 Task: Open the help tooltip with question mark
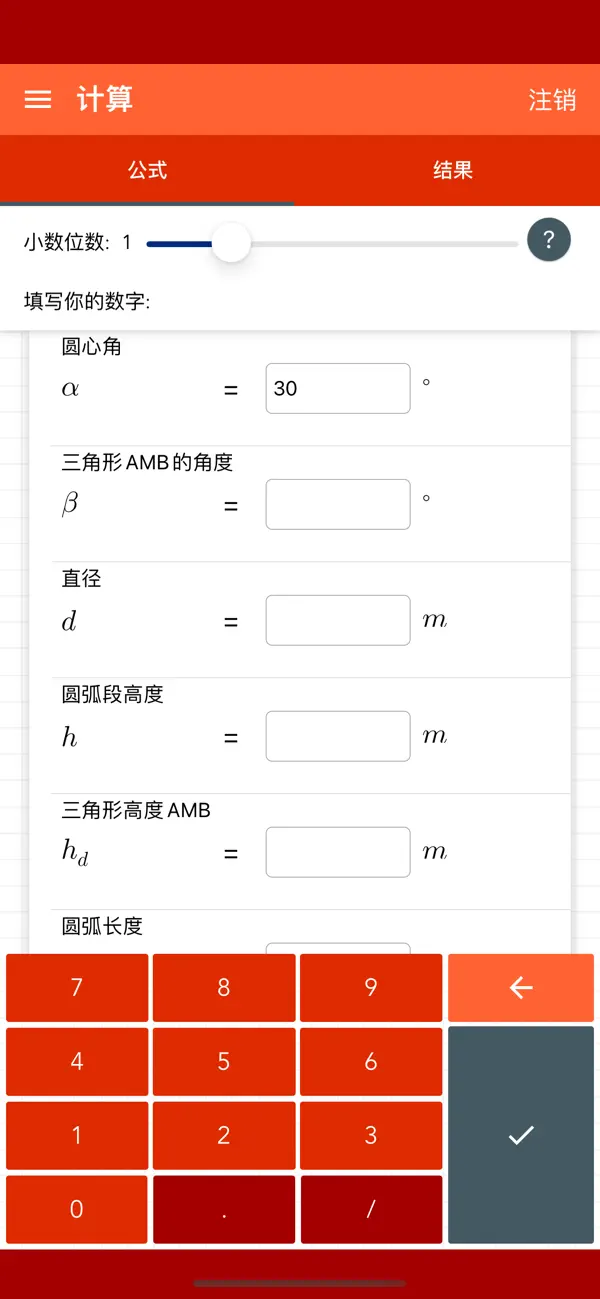click(548, 239)
